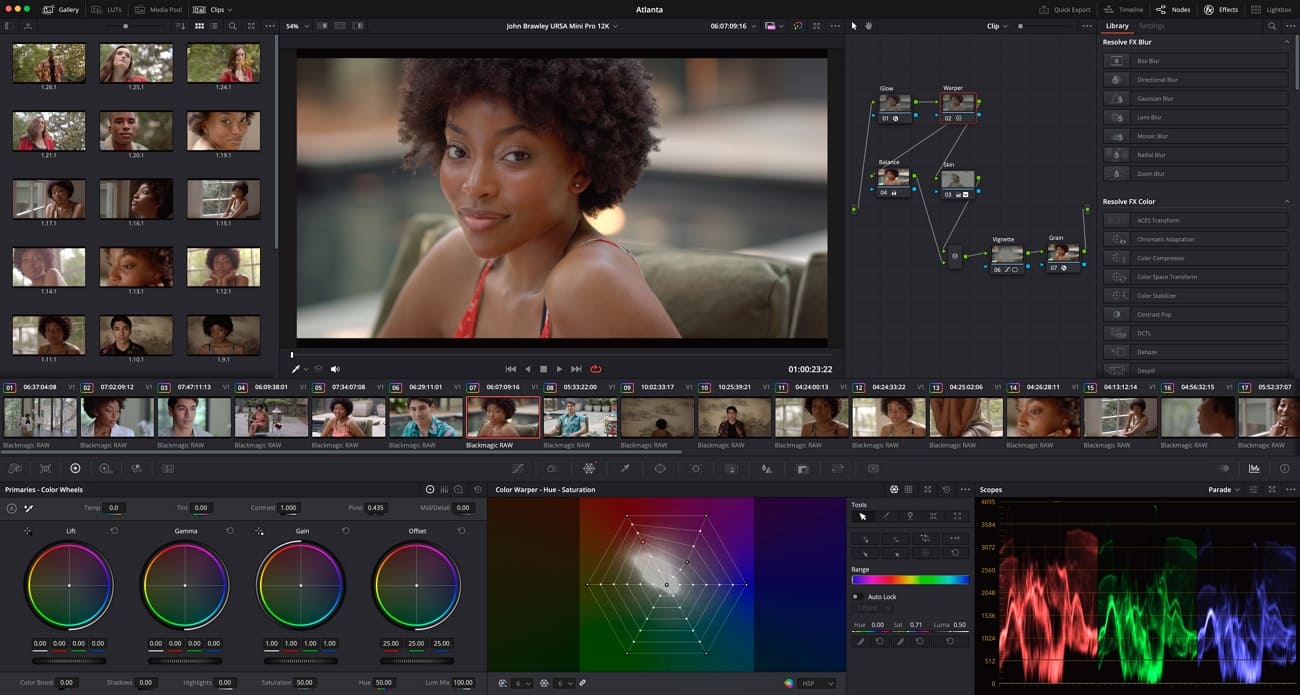This screenshot has height=695, width=1300.
Task: Select the Tracker palette icon
Action: point(696,468)
